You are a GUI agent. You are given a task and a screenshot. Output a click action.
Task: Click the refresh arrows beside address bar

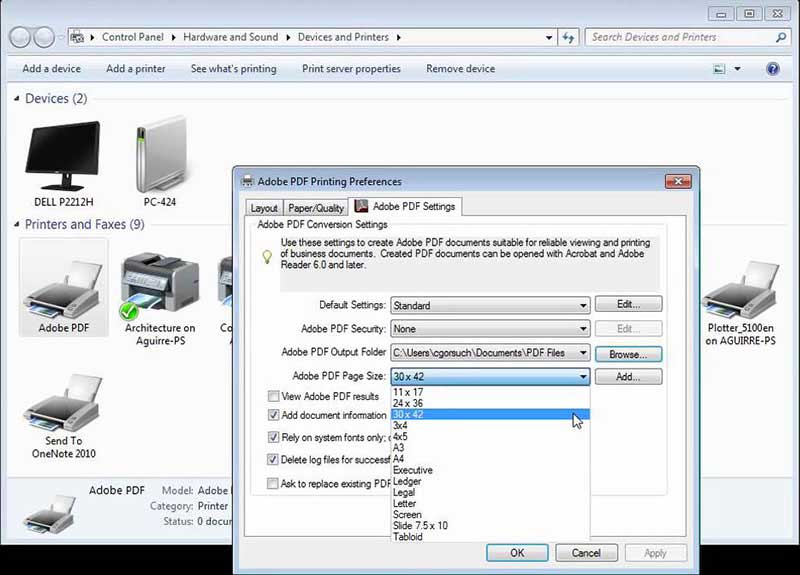[x=568, y=37]
